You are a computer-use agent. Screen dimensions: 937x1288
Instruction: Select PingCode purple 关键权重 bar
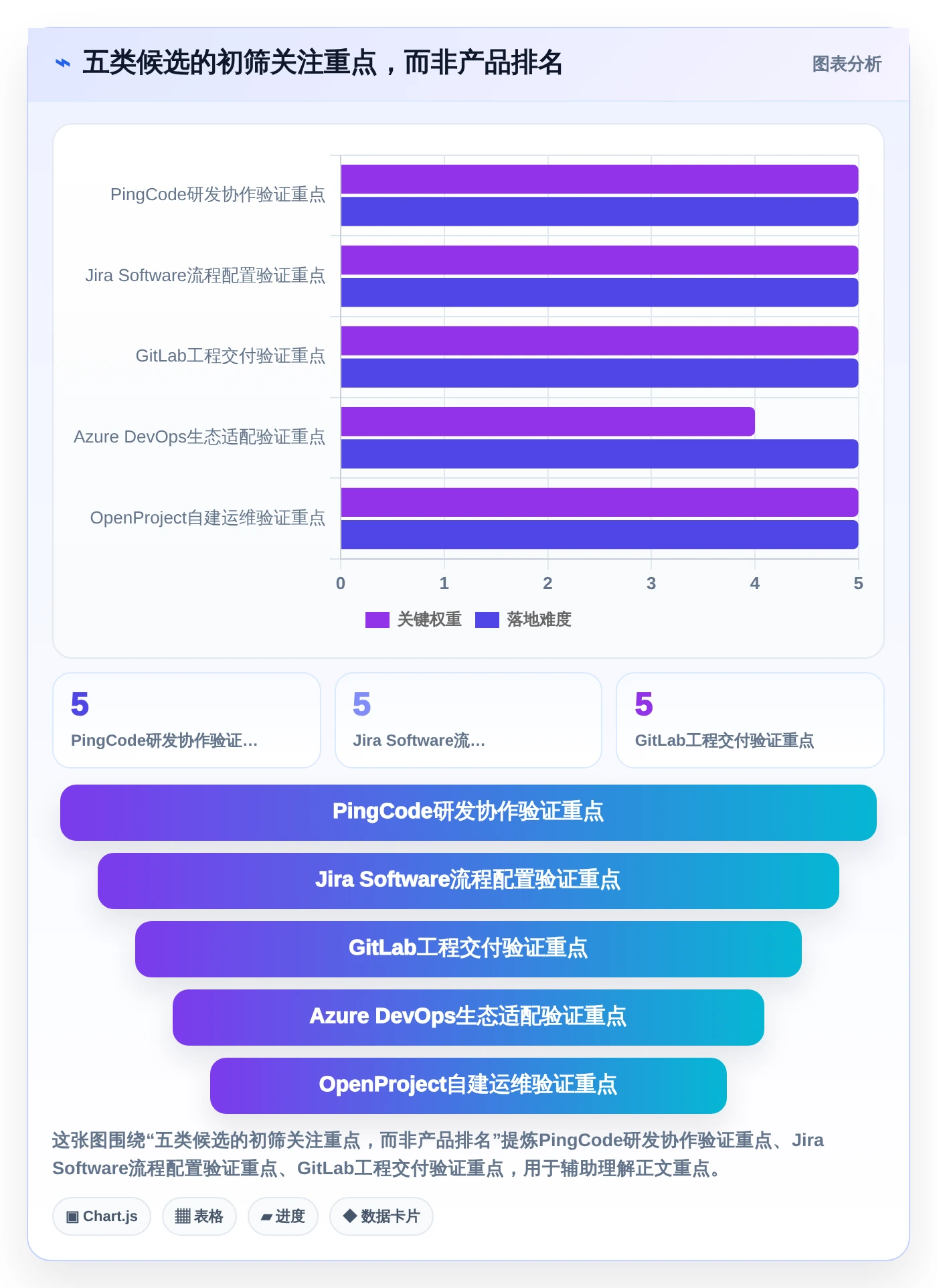click(600, 179)
